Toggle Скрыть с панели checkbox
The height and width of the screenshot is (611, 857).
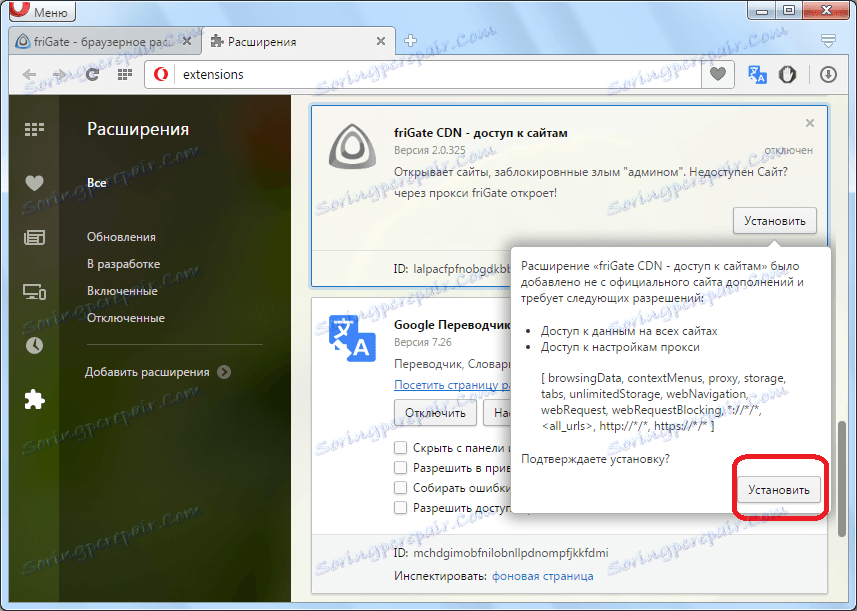click(401, 448)
